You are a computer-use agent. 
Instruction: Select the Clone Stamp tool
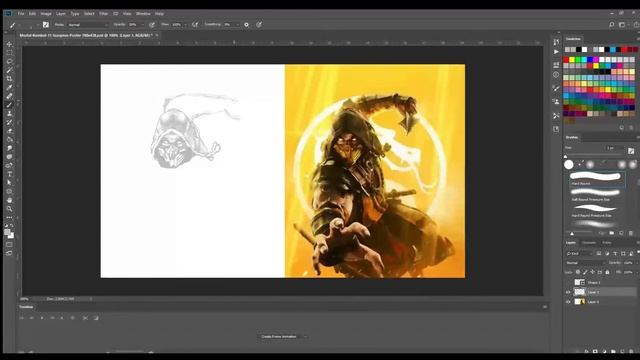coord(9,113)
